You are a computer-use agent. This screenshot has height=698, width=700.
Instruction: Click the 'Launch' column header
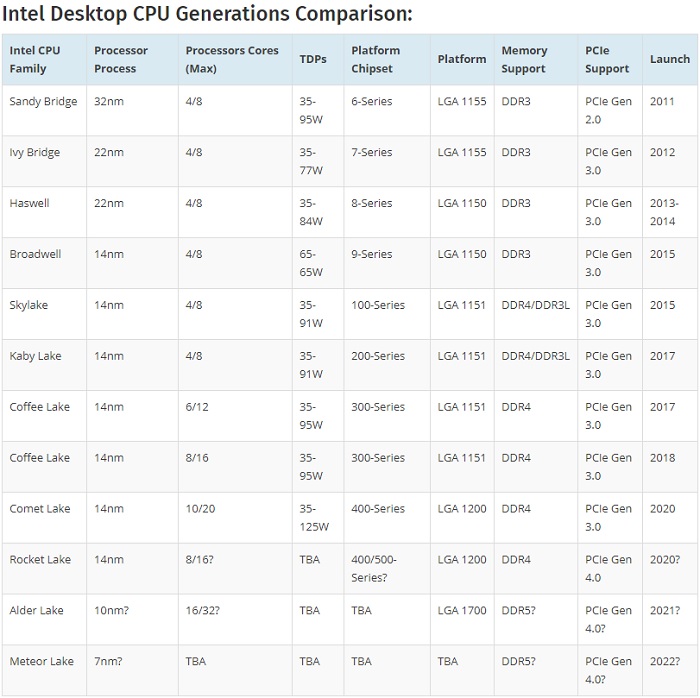tap(669, 59)
